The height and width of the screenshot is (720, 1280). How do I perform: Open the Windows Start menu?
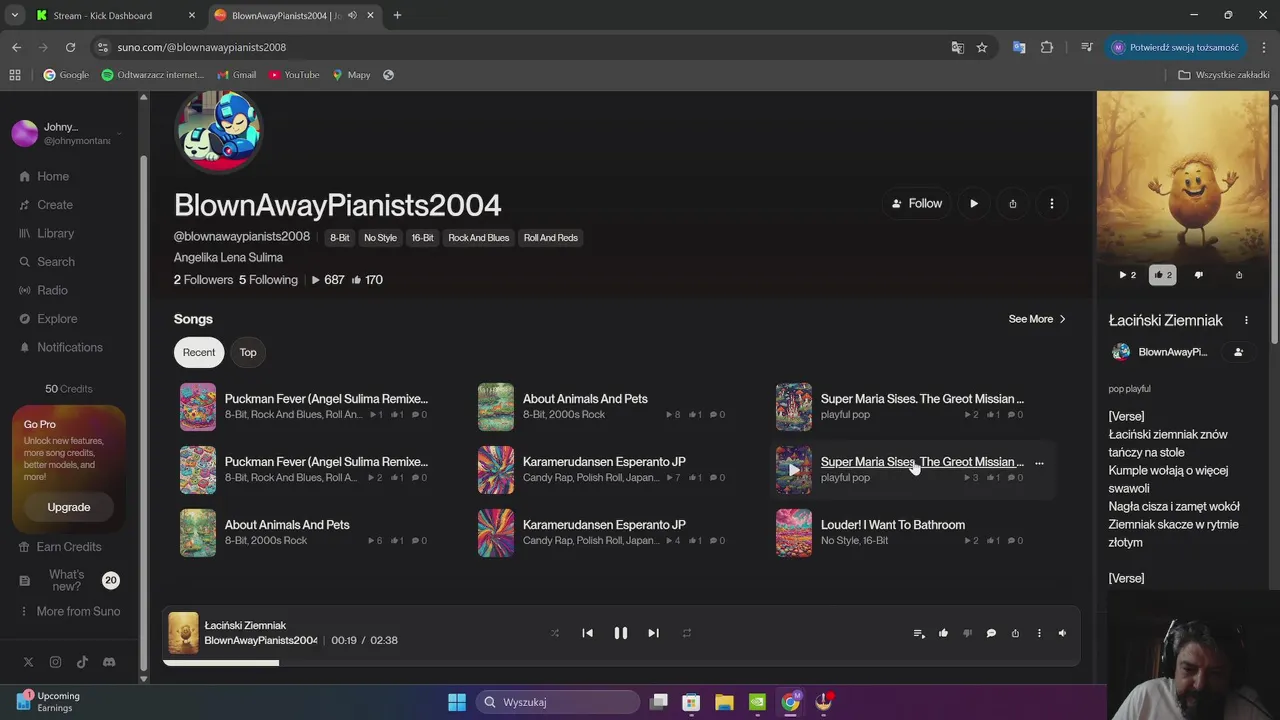coord(457,702)
